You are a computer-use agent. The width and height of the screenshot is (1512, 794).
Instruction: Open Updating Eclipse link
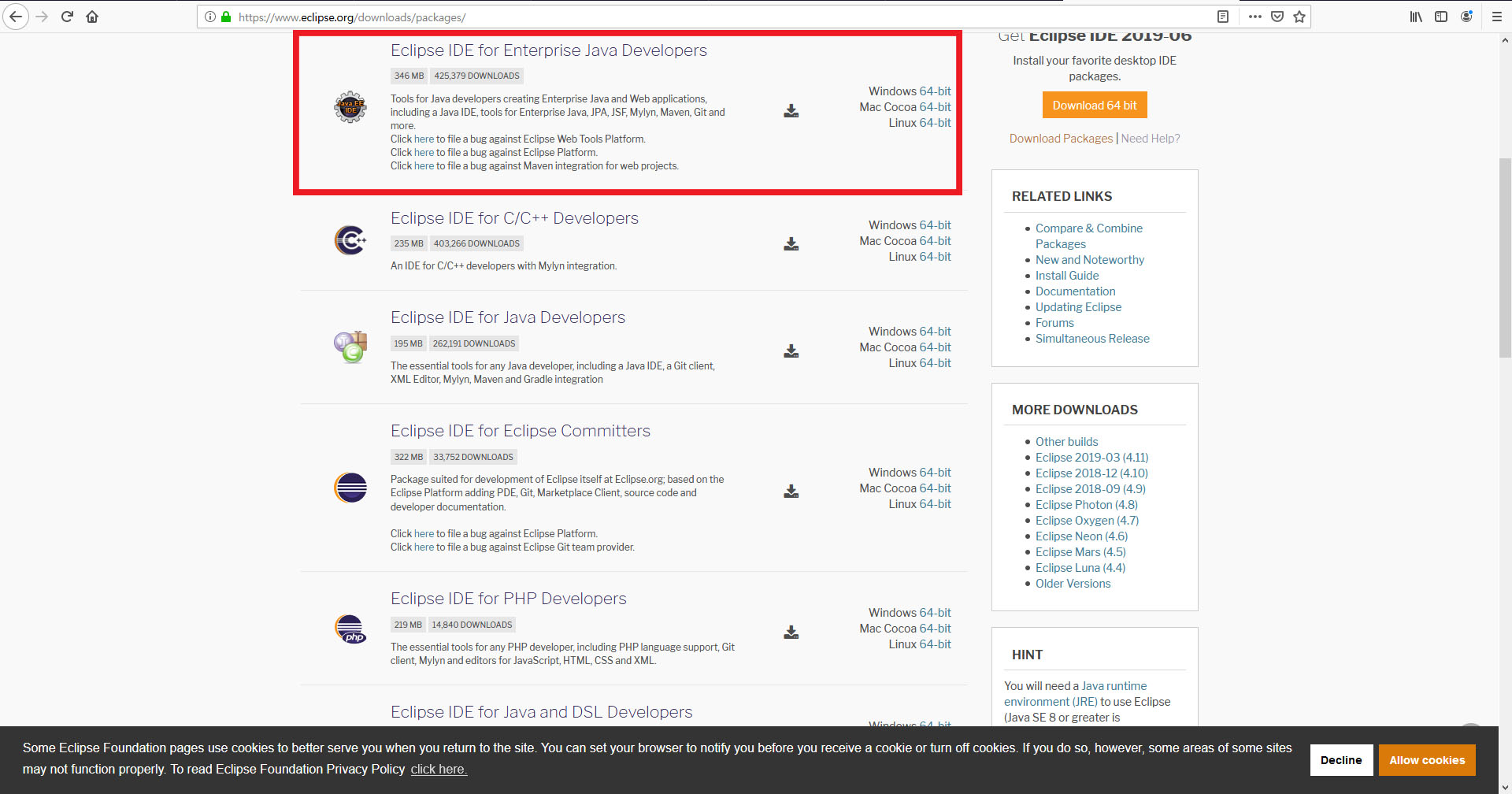1078,307
